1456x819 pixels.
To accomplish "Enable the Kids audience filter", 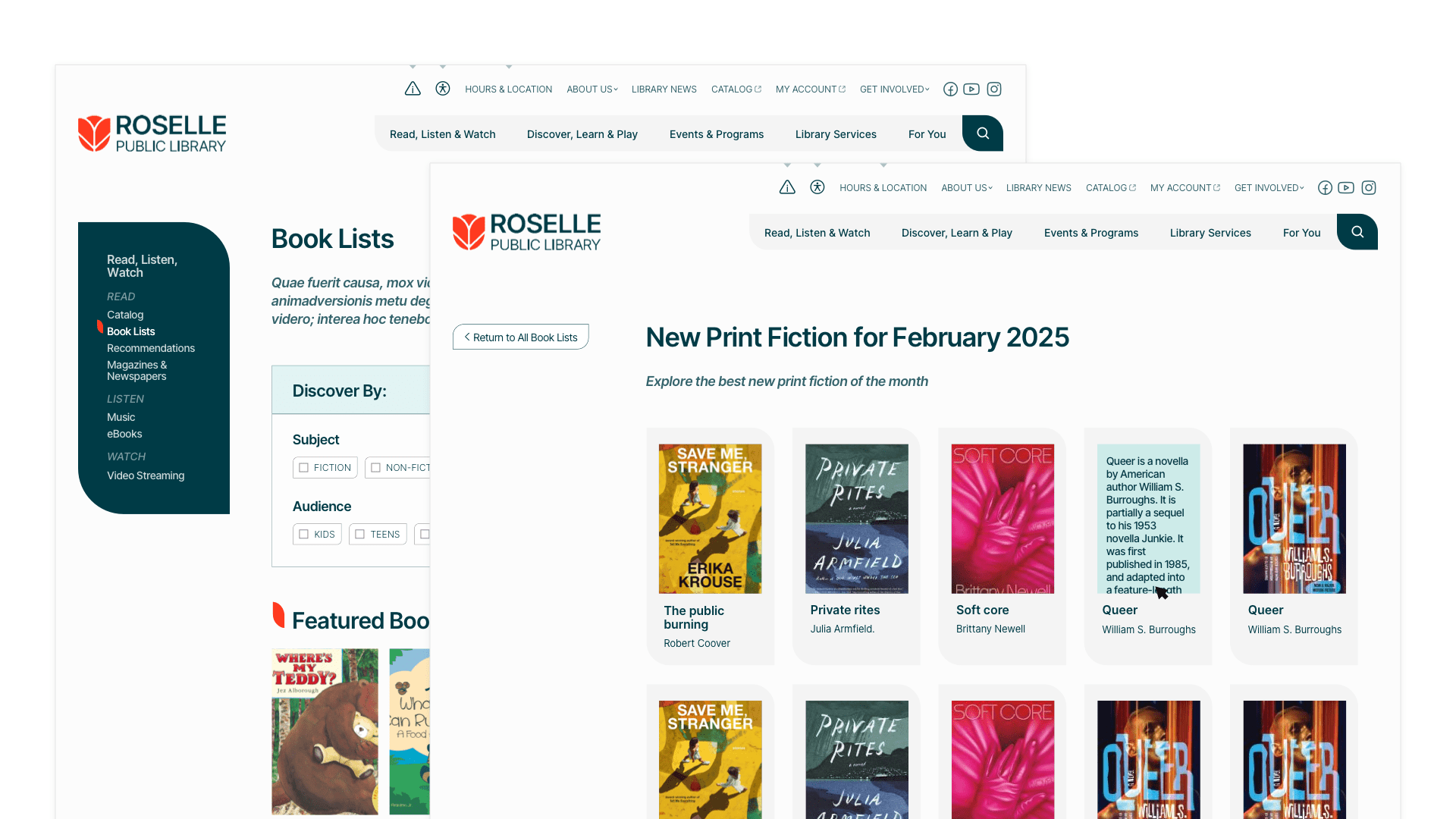I will click(304, 535).
